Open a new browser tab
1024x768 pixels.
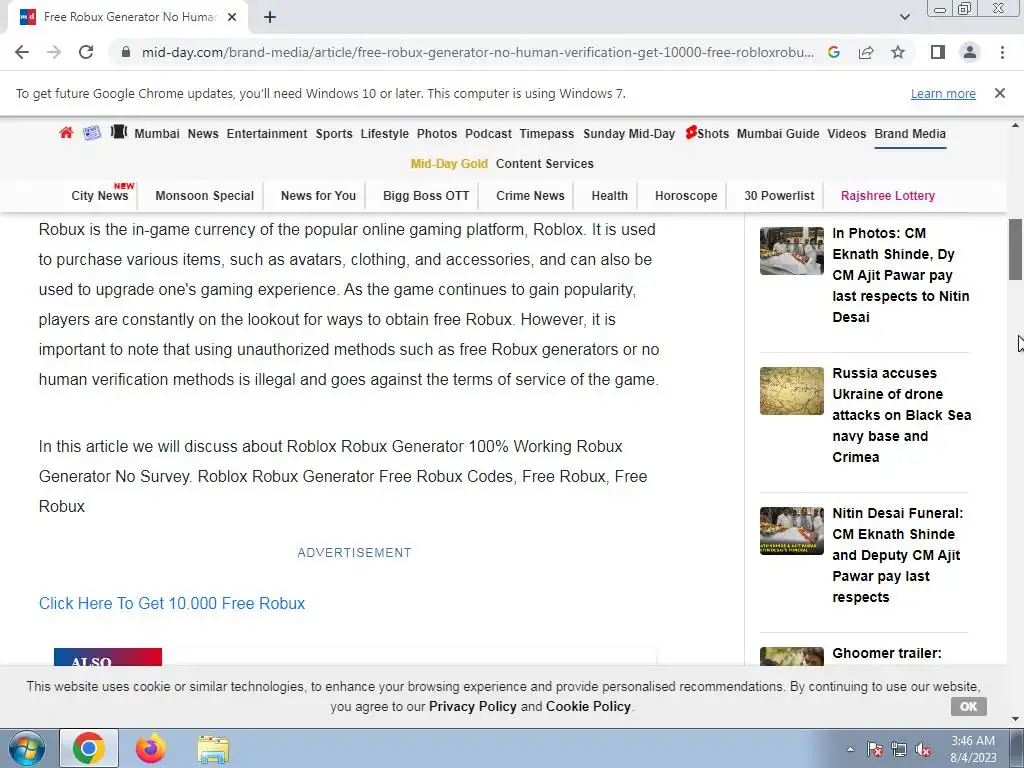[270, 18]
